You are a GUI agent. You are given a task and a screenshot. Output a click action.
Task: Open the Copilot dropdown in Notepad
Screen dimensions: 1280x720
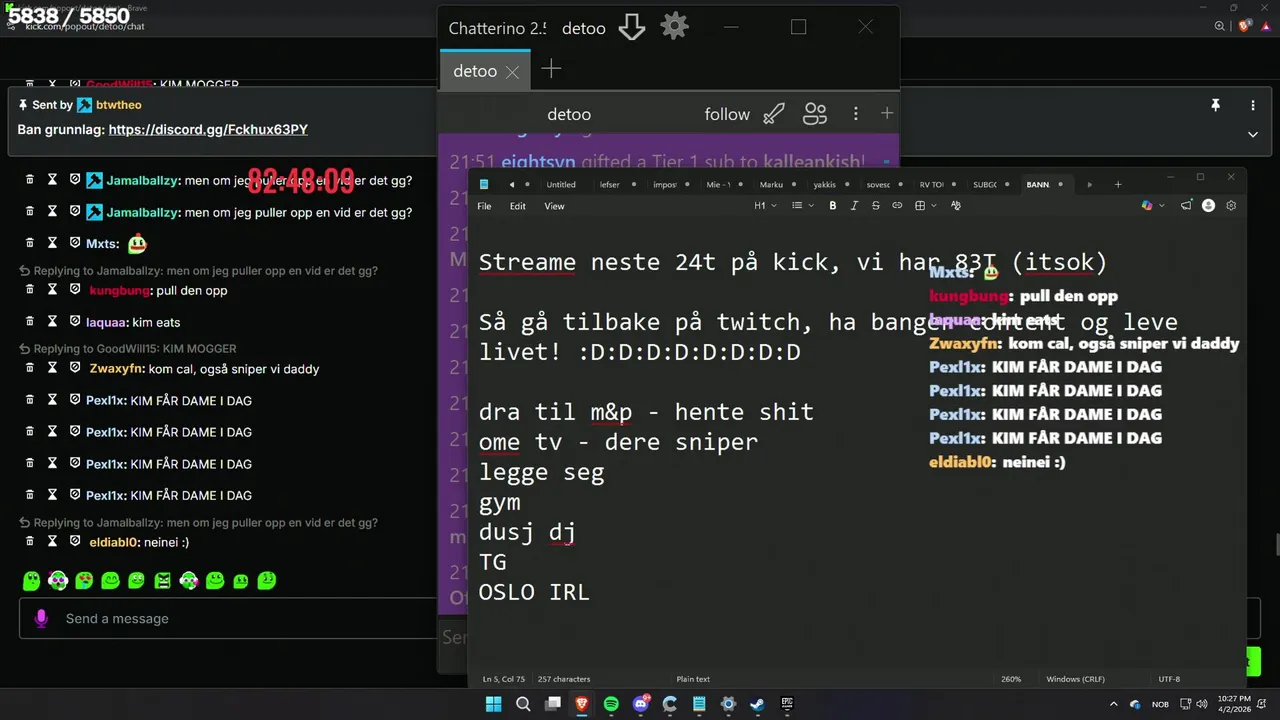click(x=1151, y=206)
